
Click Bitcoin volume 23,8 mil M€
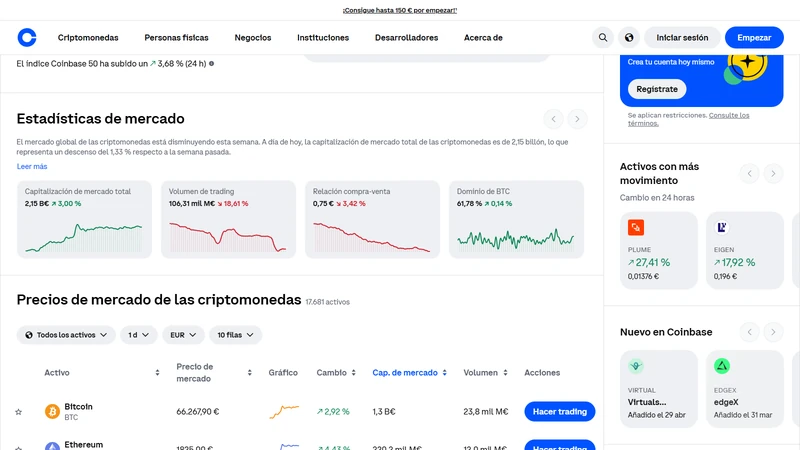(x=486, y=412)
